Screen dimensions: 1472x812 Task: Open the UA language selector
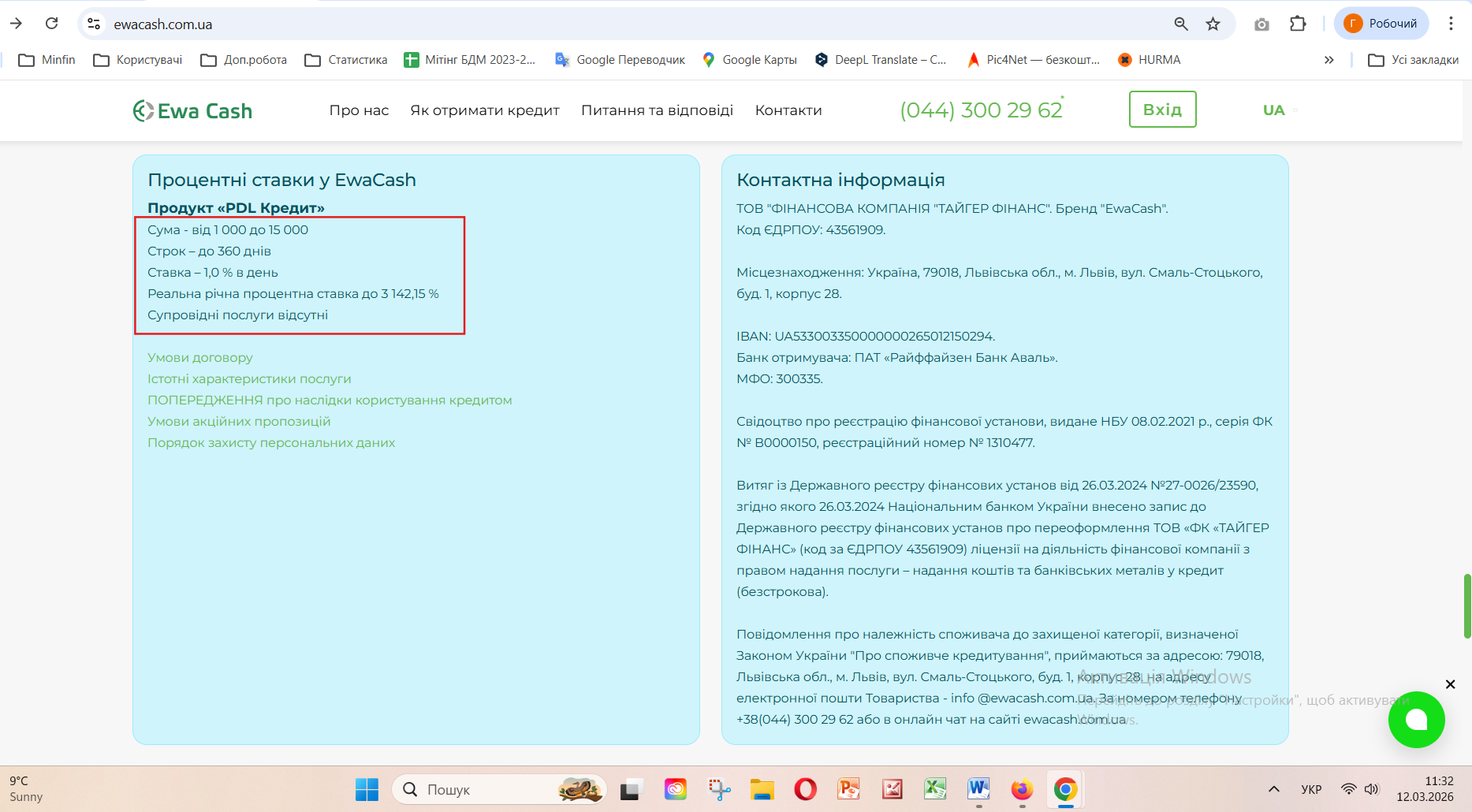[1274, 110]
